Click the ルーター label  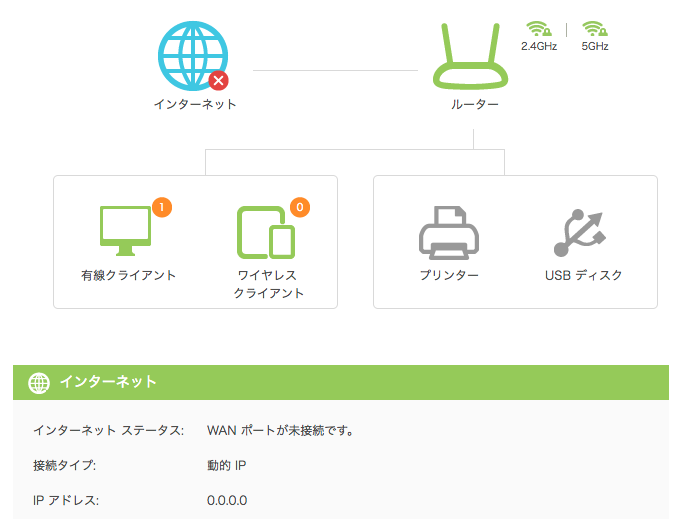pyautogui.click(x=475, y=104)
